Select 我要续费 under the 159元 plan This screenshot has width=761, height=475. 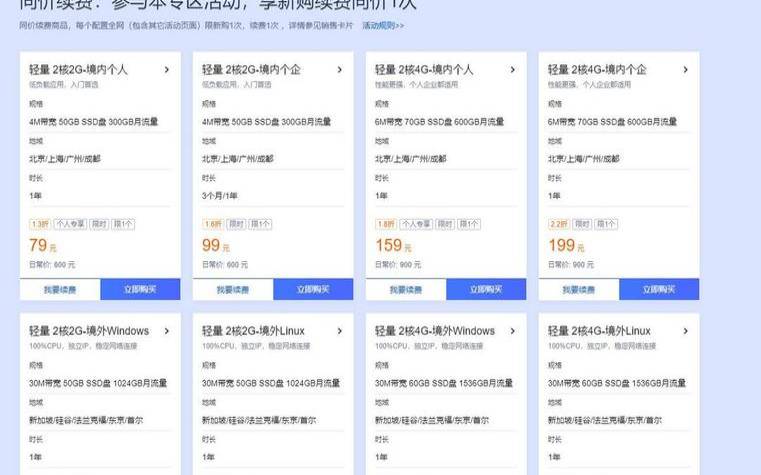(x=406, y=290)
